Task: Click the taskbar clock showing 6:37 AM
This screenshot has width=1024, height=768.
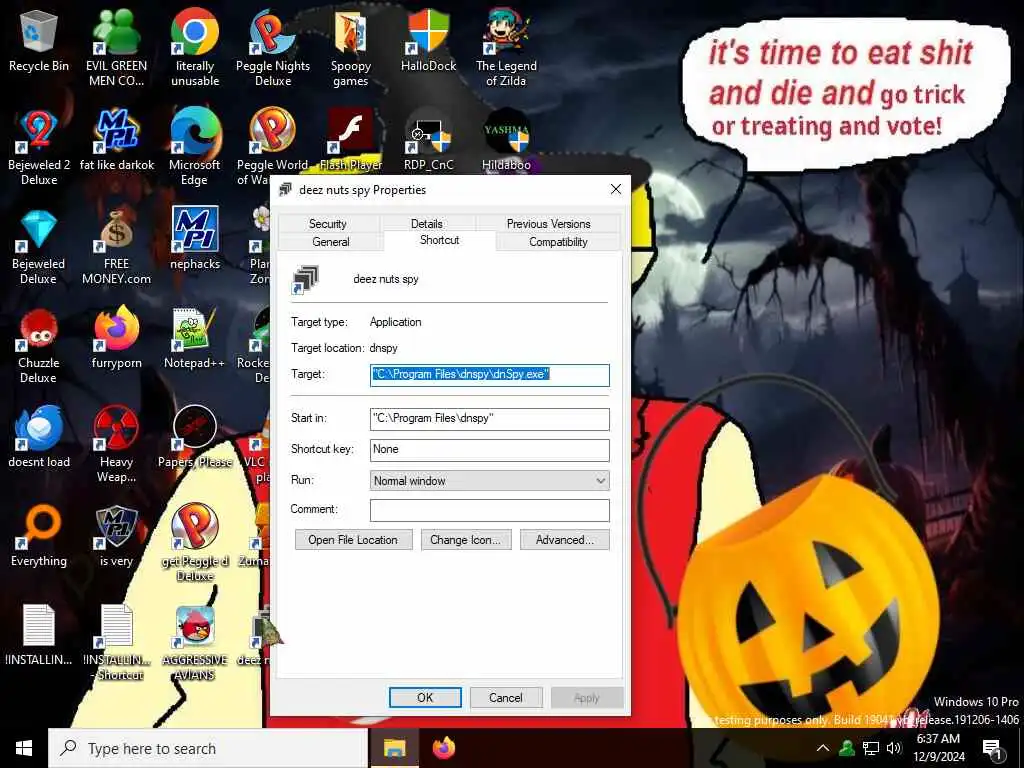Action: pyautogui.click(x=939, y=748)
